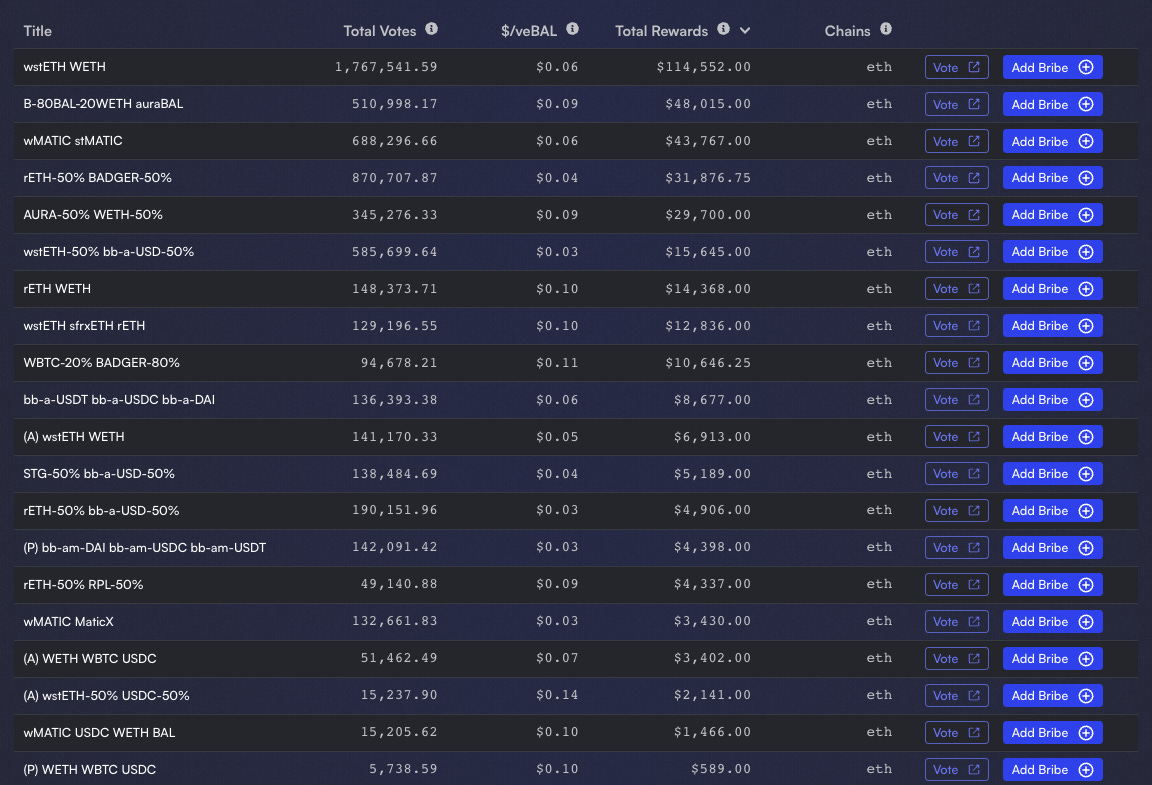Image resolution: width=1152 pixels, height=785 pixels.
Task: Open the $/veBAL info tooltip
Action: 571,30
